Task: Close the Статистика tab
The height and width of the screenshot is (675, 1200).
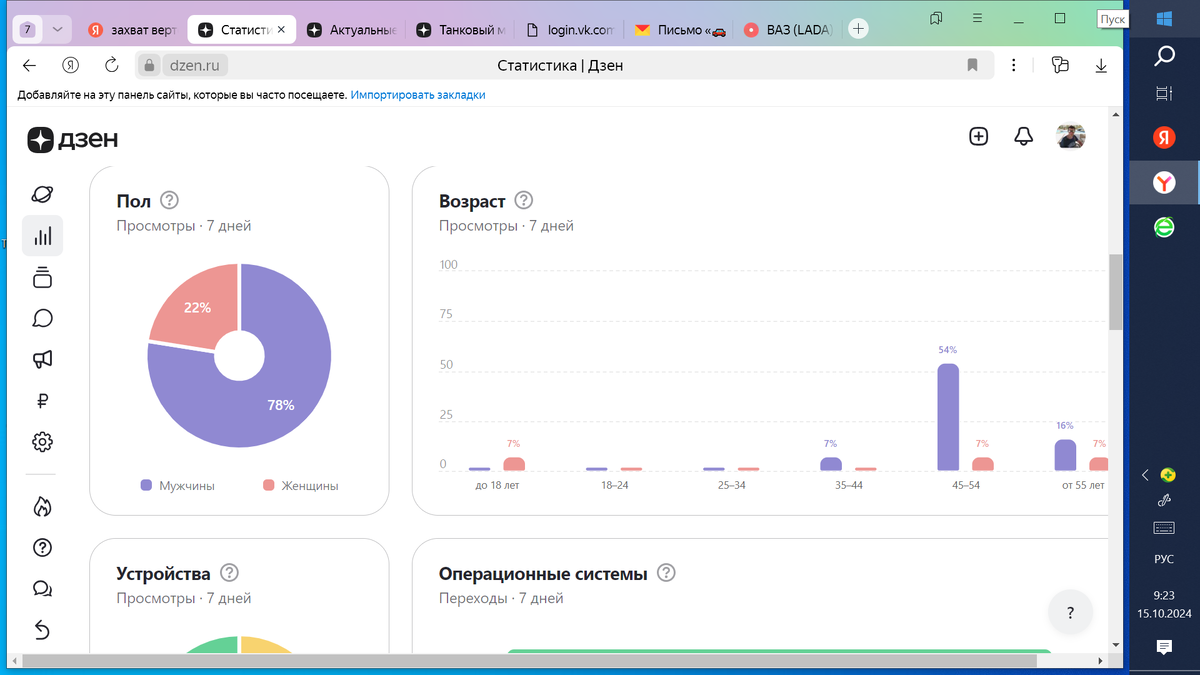Action: click(281, 30)
